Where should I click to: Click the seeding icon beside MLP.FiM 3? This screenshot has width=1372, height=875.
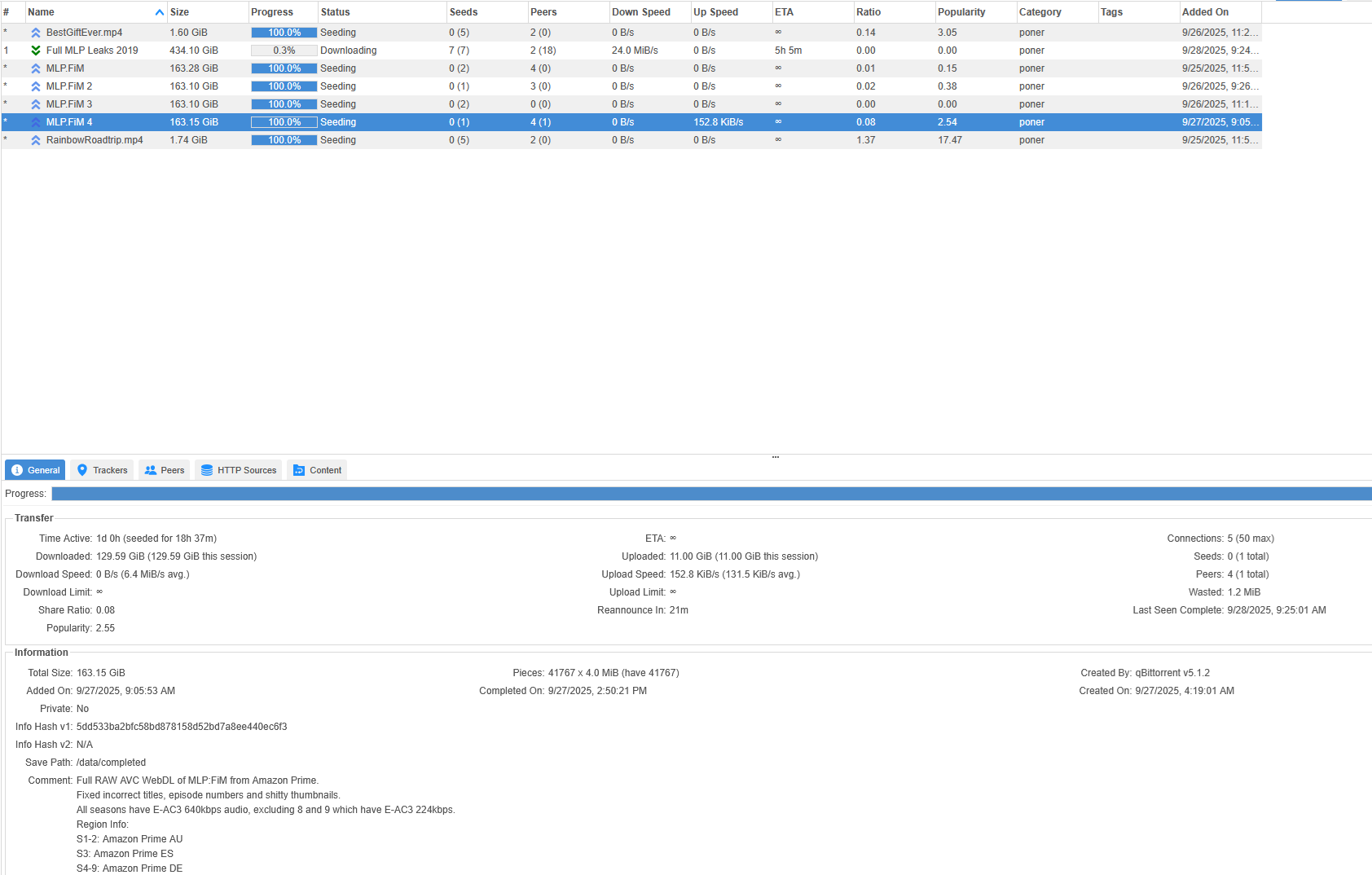[x=36, y=104]
